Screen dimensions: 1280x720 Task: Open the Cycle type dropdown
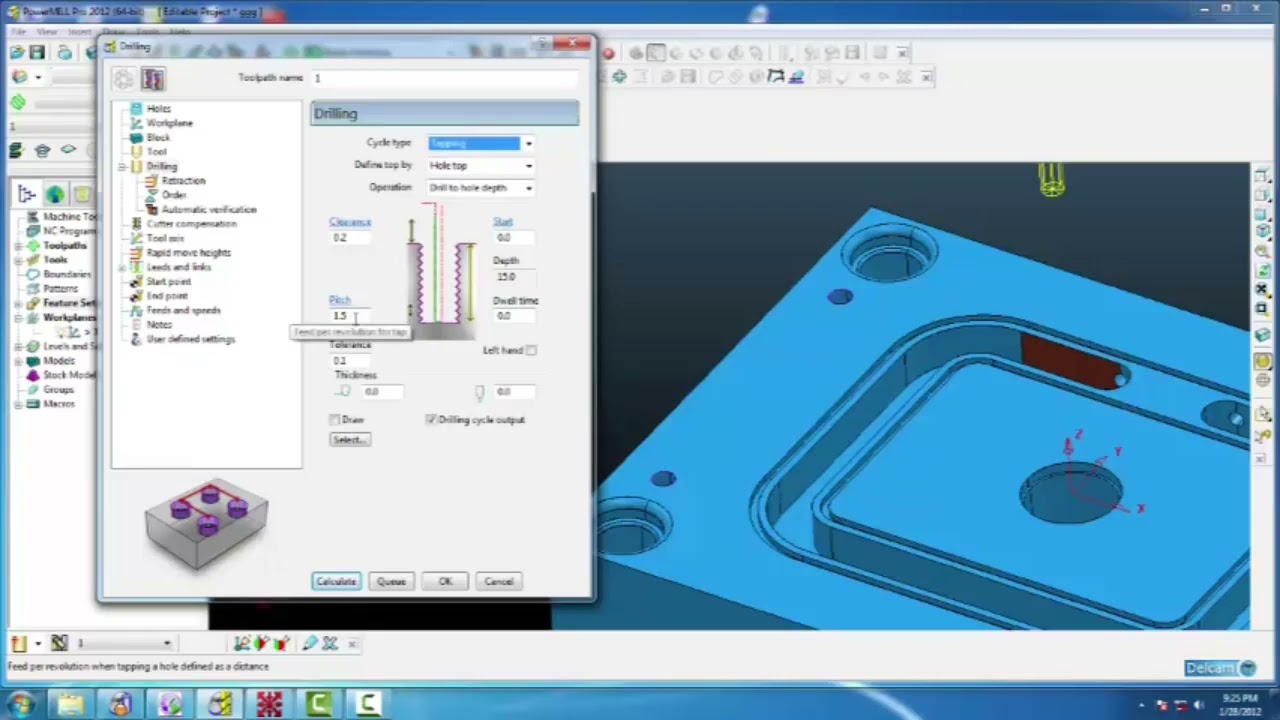(481, 143)
